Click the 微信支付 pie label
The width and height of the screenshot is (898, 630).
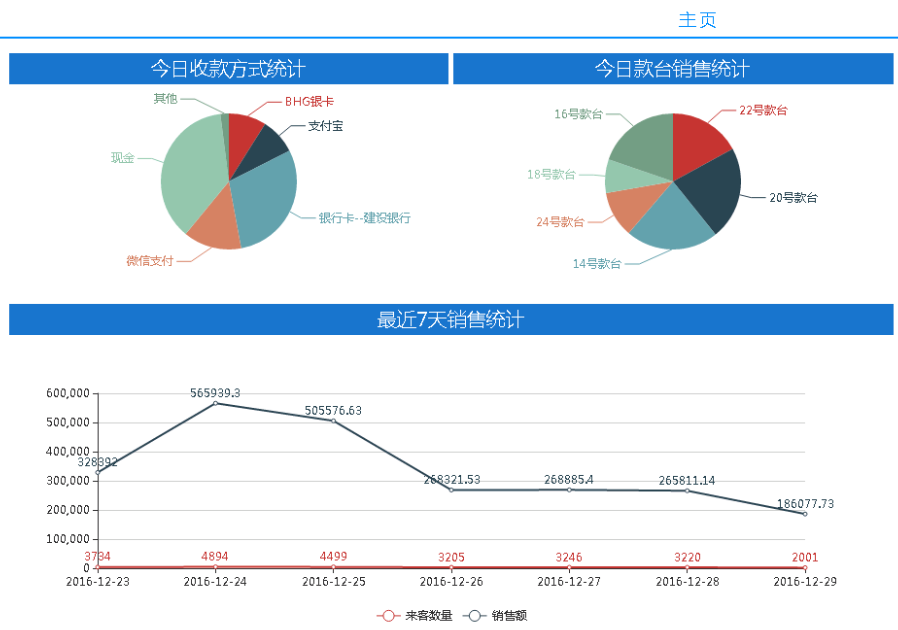tap(149, 261)
